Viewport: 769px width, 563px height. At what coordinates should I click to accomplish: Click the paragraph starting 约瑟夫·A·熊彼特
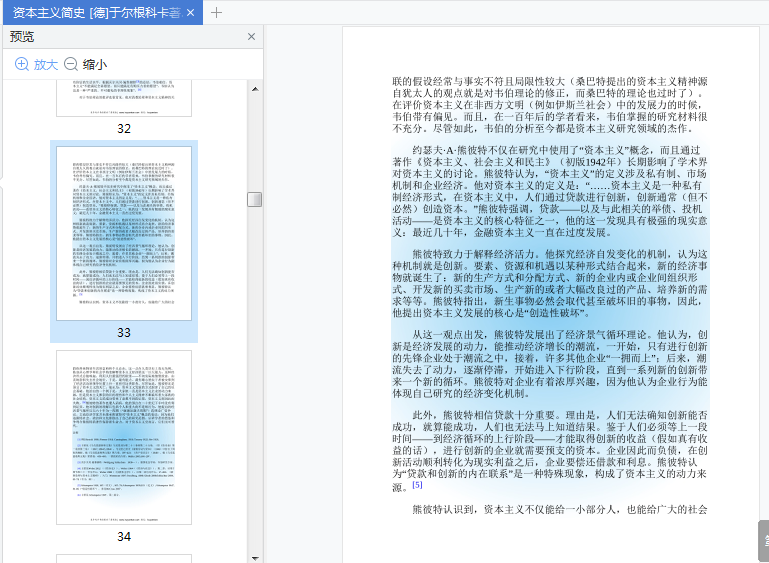pos(550,191)
